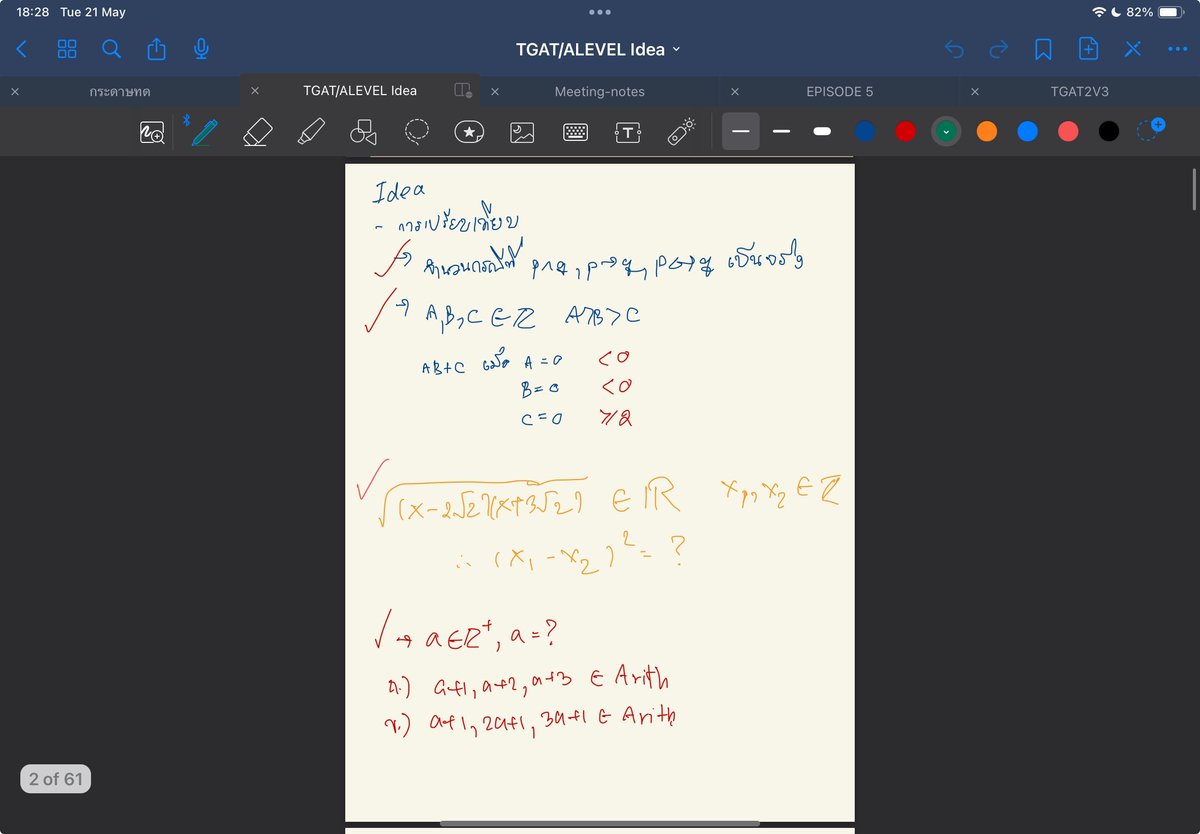Select the Eraser tool
Viewport: 1200px width, 834px height.
tap(258, 131)
